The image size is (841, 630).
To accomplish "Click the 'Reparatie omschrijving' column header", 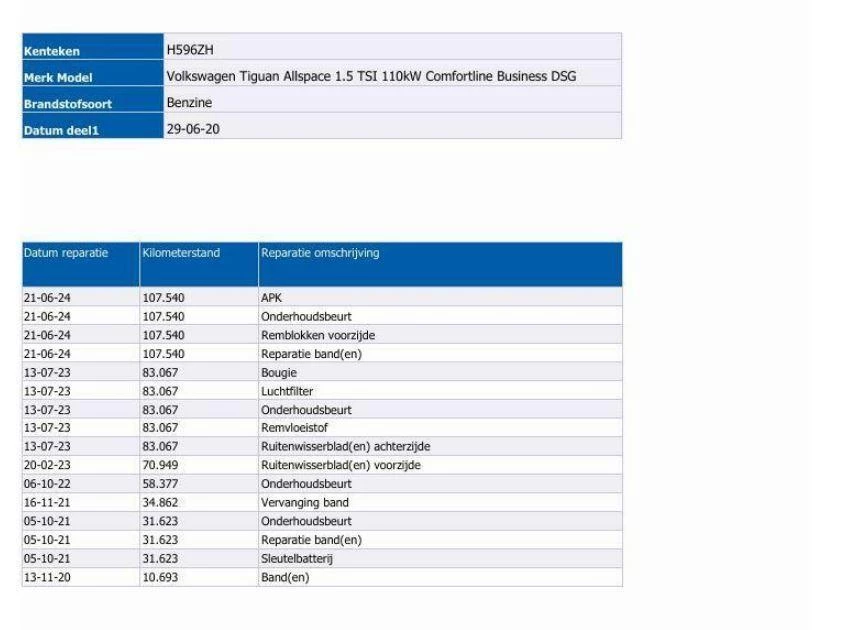I will point(440,264).
